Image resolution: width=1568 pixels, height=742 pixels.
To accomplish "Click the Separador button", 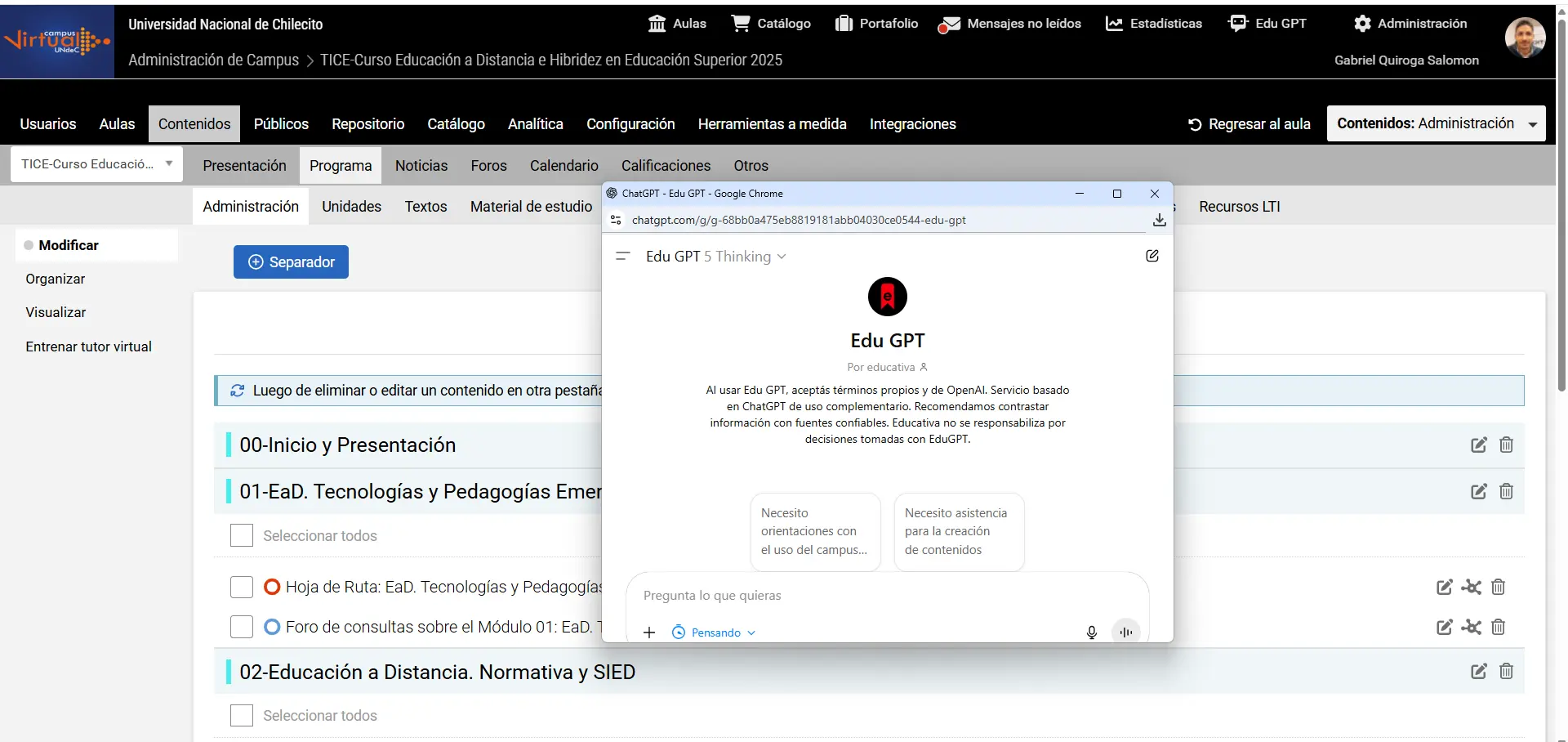I will [291, 262].
